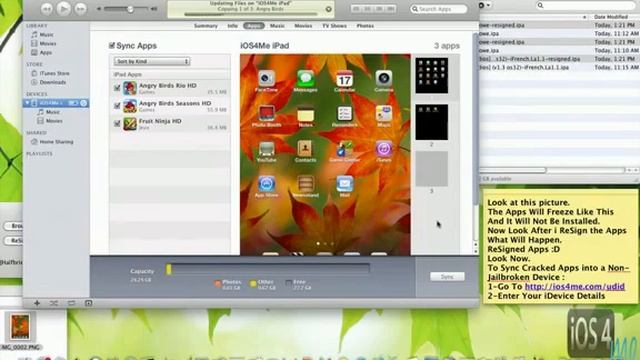The height and width of the screenshot is (360, 640).
Task: Switch to the Photos tab
Action: coord(365,26)
